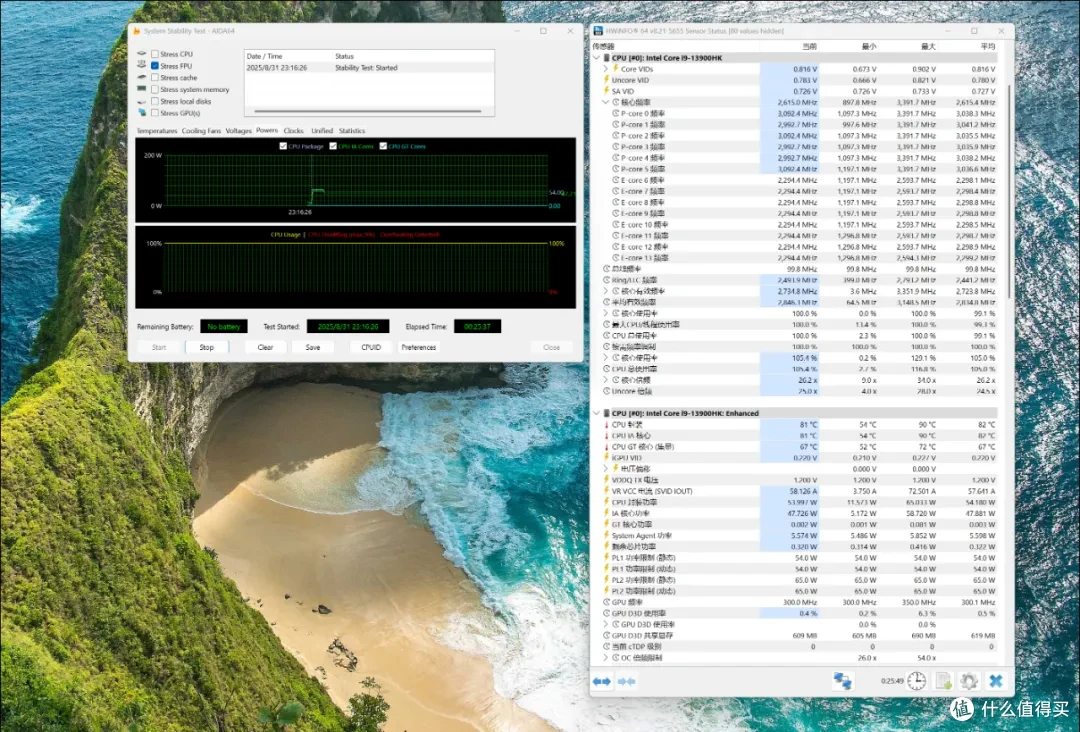Click the expand columns arrows icon in HWiNFO

point(602,682)
